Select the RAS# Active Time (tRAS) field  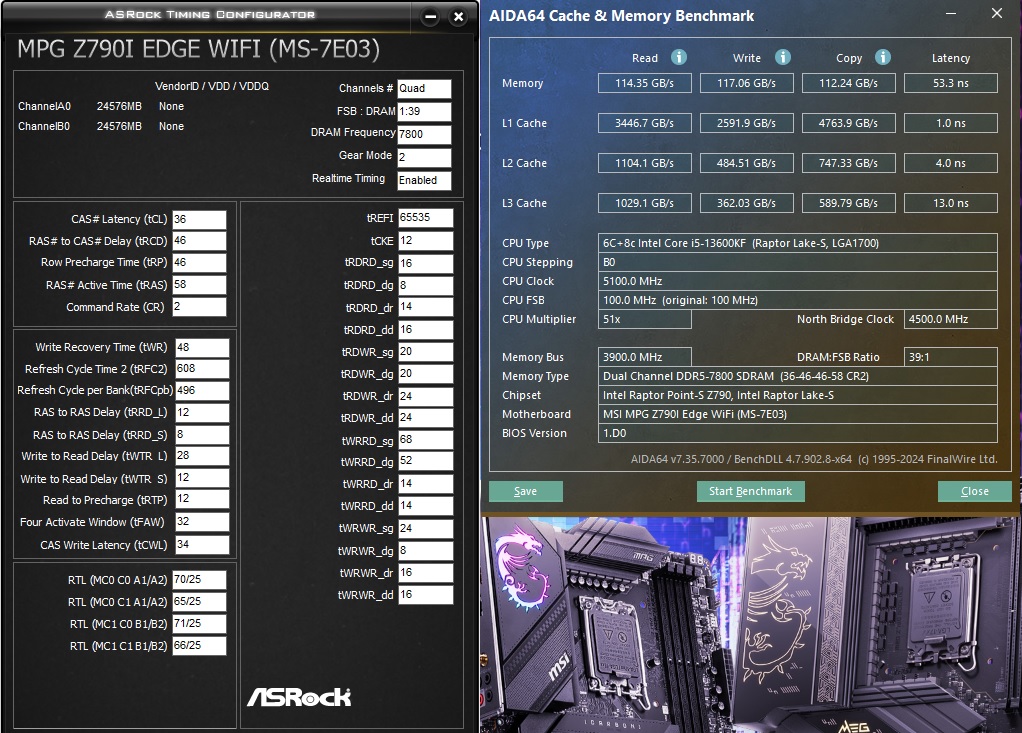[x=199, y=285]
